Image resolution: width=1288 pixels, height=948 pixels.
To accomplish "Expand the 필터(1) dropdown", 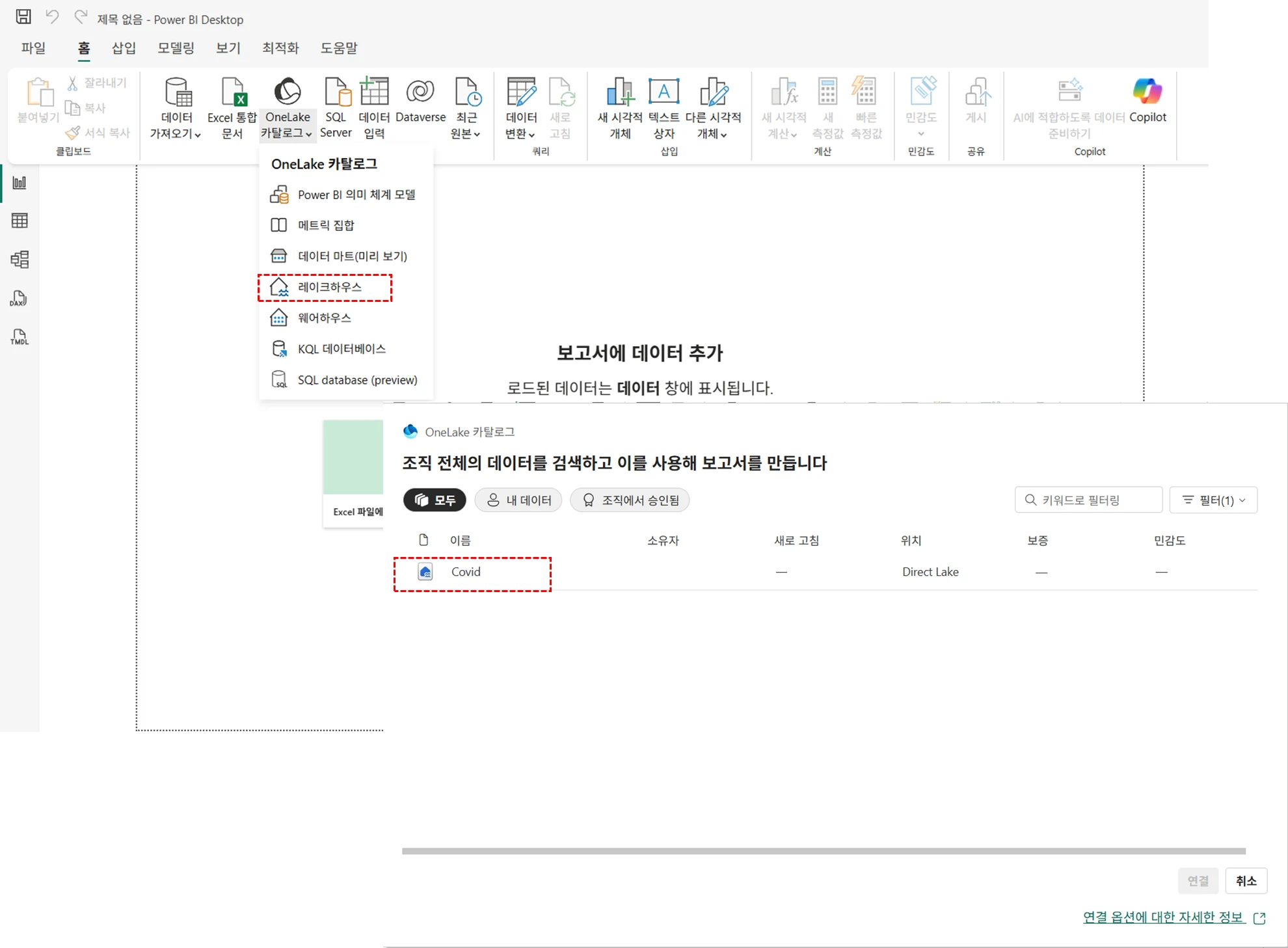I will click(1213, 500).
